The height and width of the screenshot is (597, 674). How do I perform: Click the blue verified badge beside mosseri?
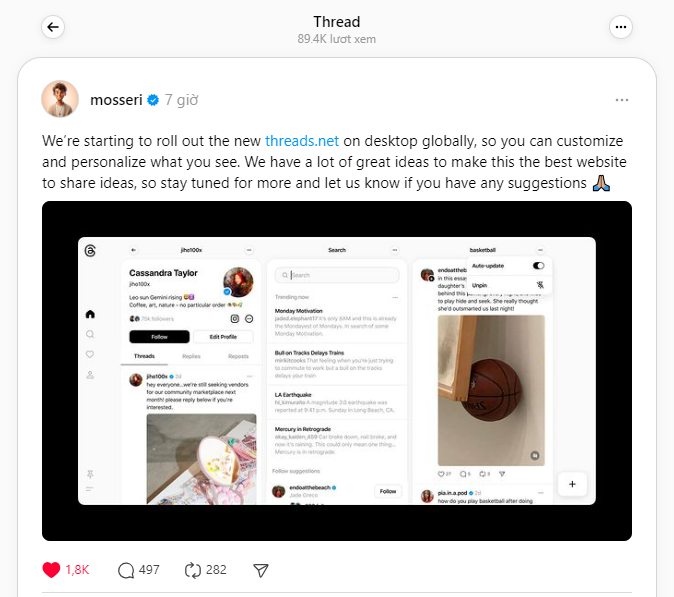click(x=153, y=100)
